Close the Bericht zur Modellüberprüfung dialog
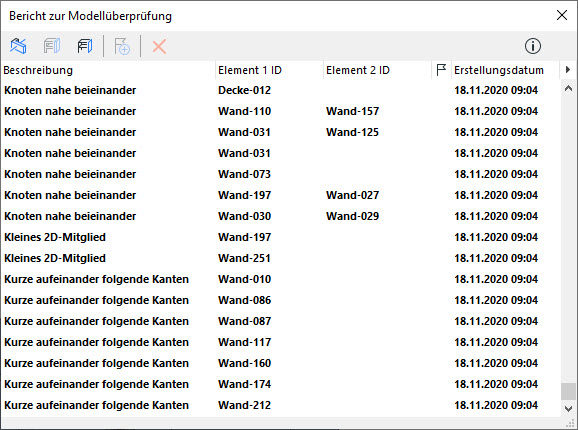 pos(562,15)
